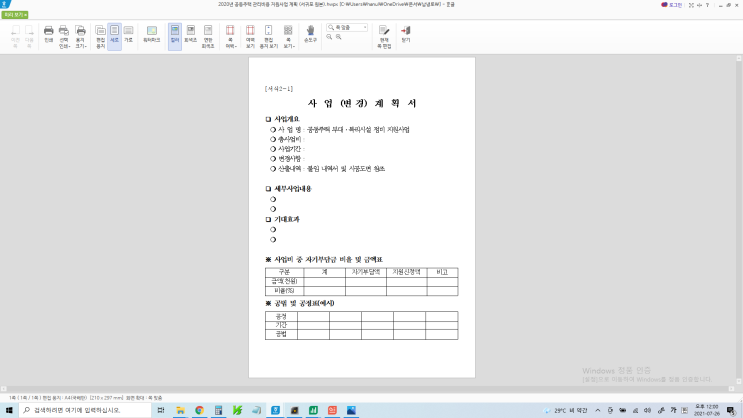Click the 사업기간 line
Viewport: 743px width, 418px height.
click(x=290, y=149)
